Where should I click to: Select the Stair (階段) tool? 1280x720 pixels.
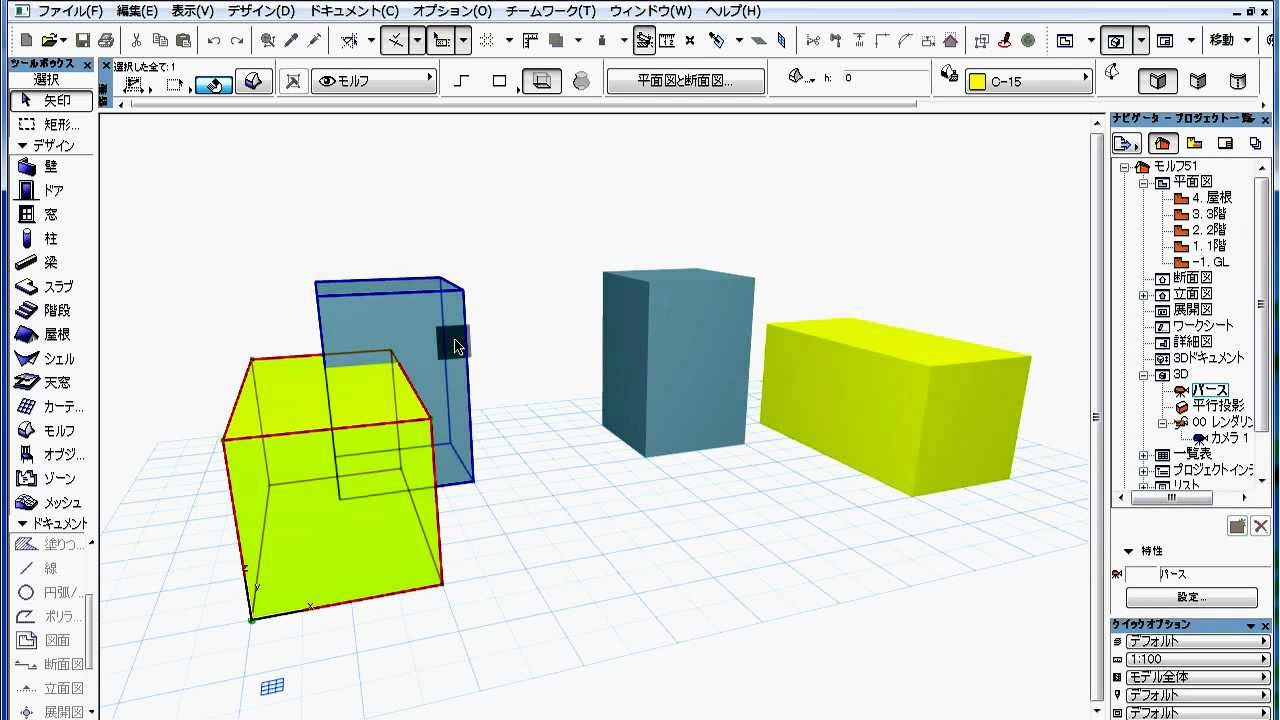pos(51,310)
